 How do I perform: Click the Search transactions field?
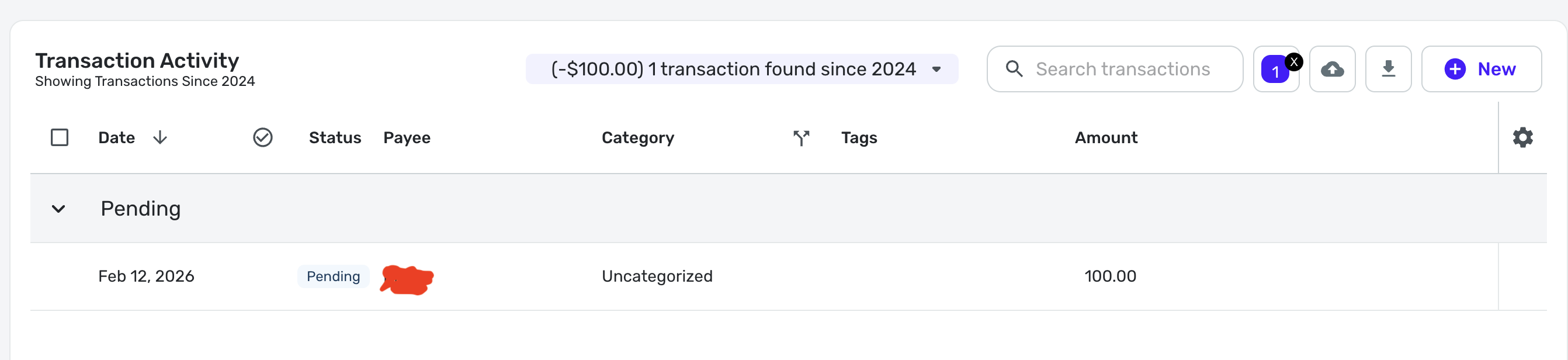[1122, 70]
